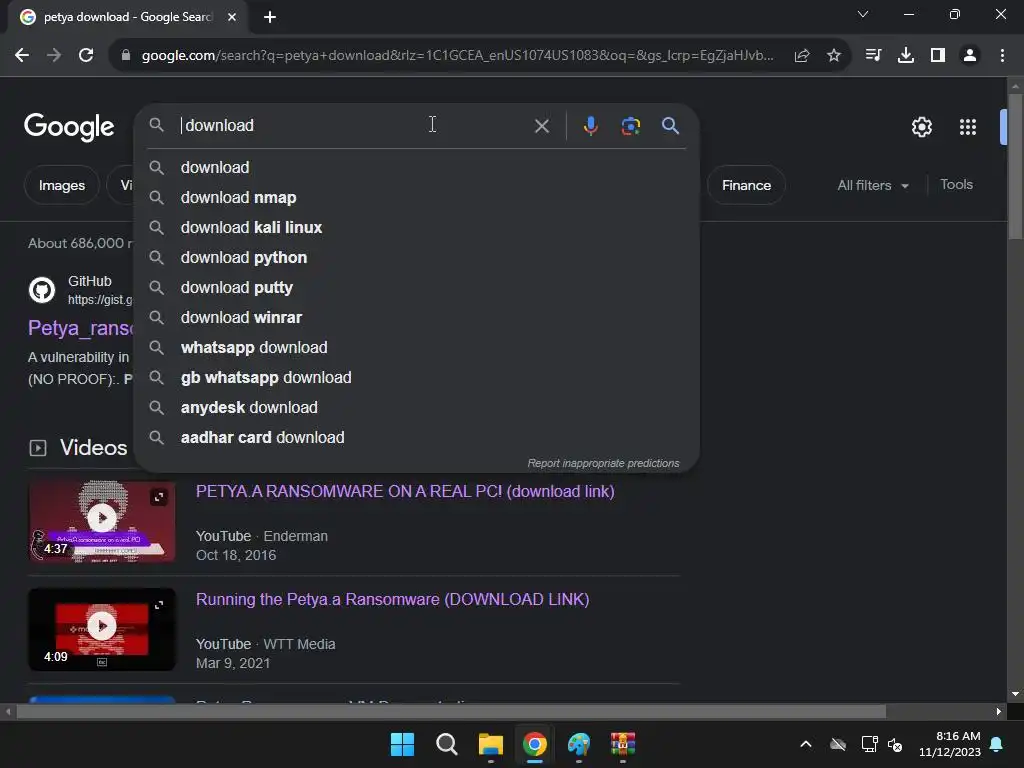Image resolution: width=1024 pixels, height=768 pixels.
Task: Open WinRAR from the taskbar
Action: [623, 744]
